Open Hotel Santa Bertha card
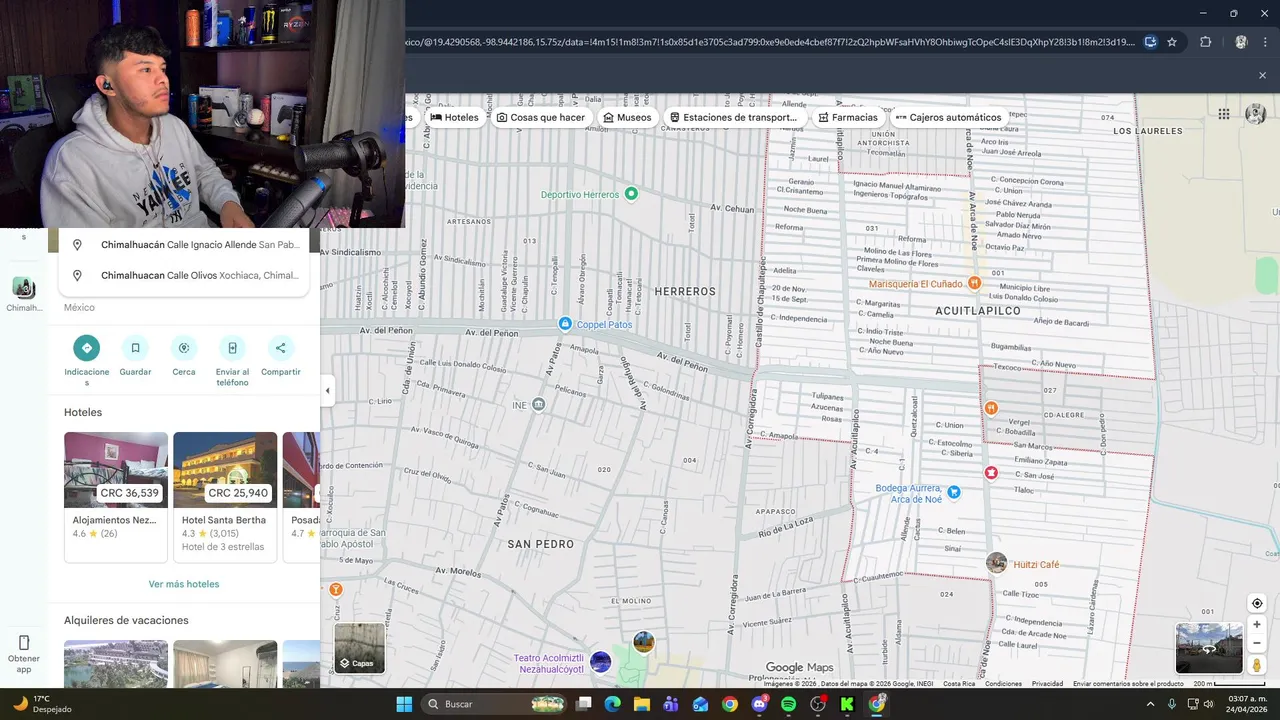 (x=225, y=497)
